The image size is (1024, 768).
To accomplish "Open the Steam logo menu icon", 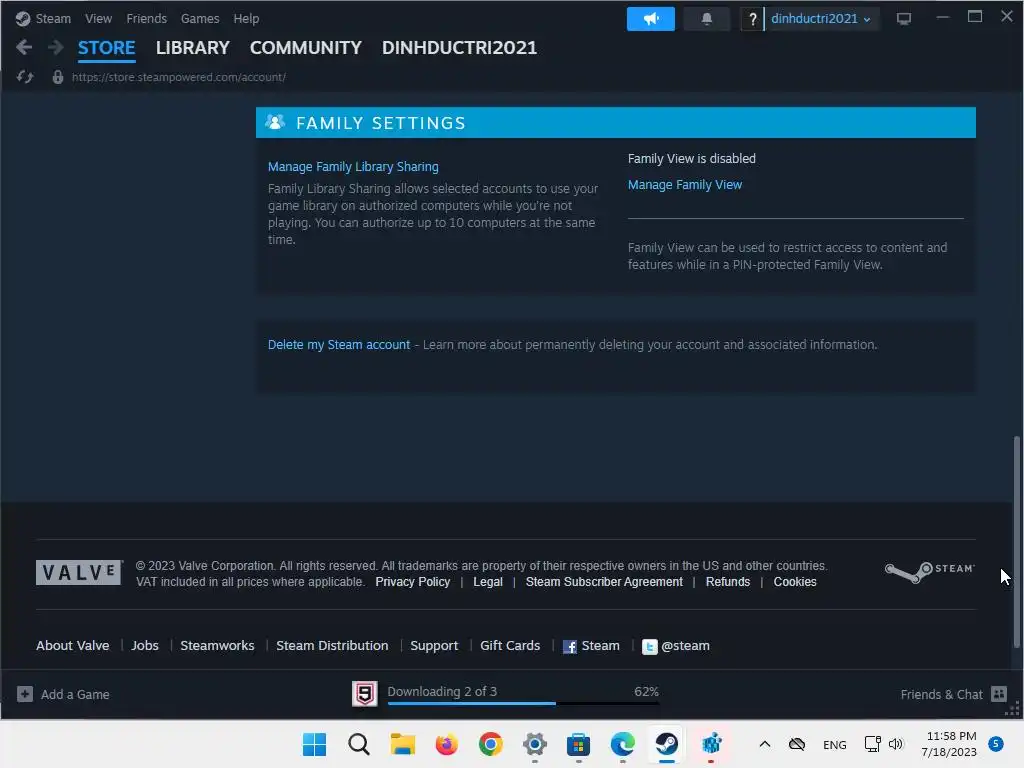I will pos(23,18).
